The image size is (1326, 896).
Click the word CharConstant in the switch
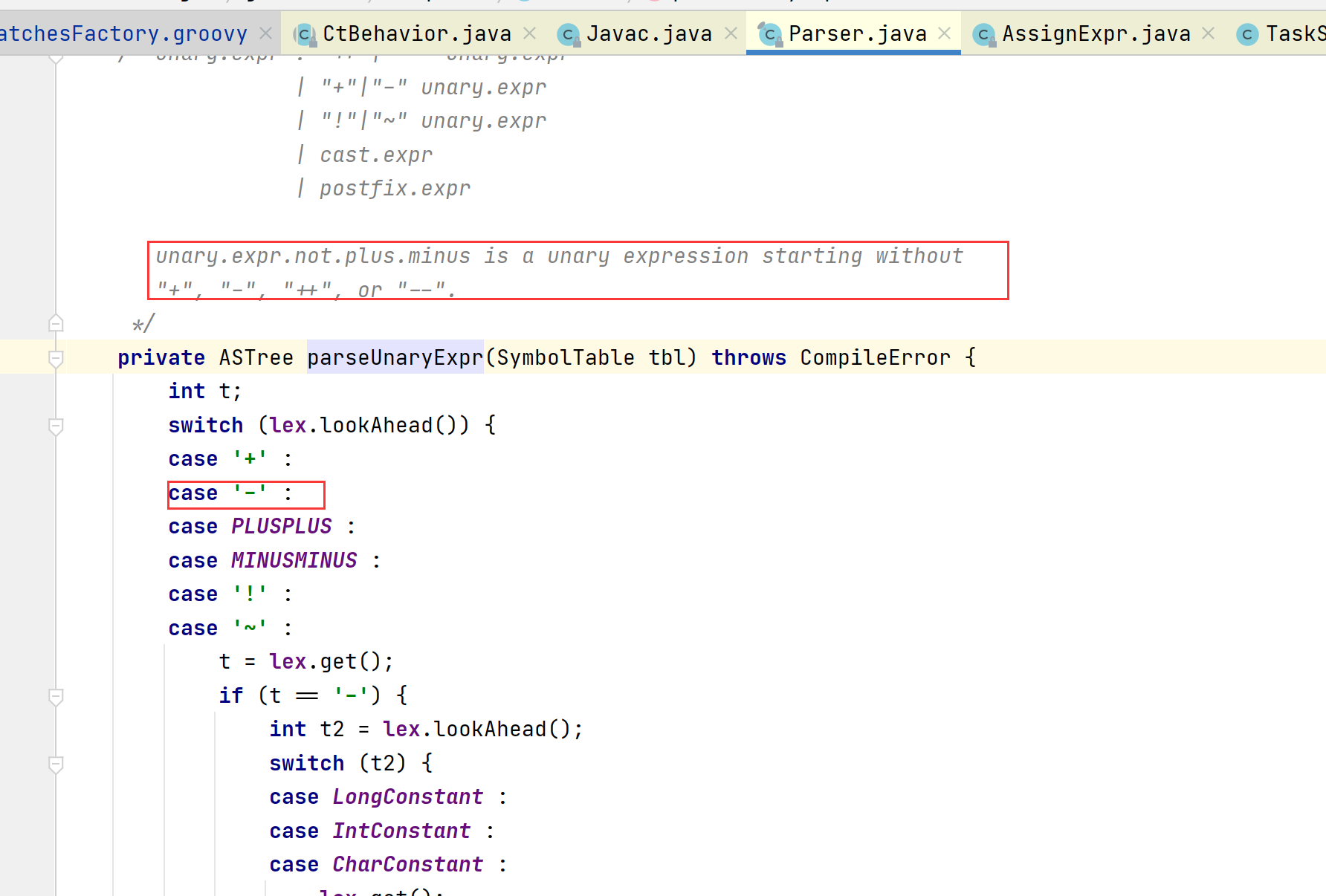(x=407, y=864)
